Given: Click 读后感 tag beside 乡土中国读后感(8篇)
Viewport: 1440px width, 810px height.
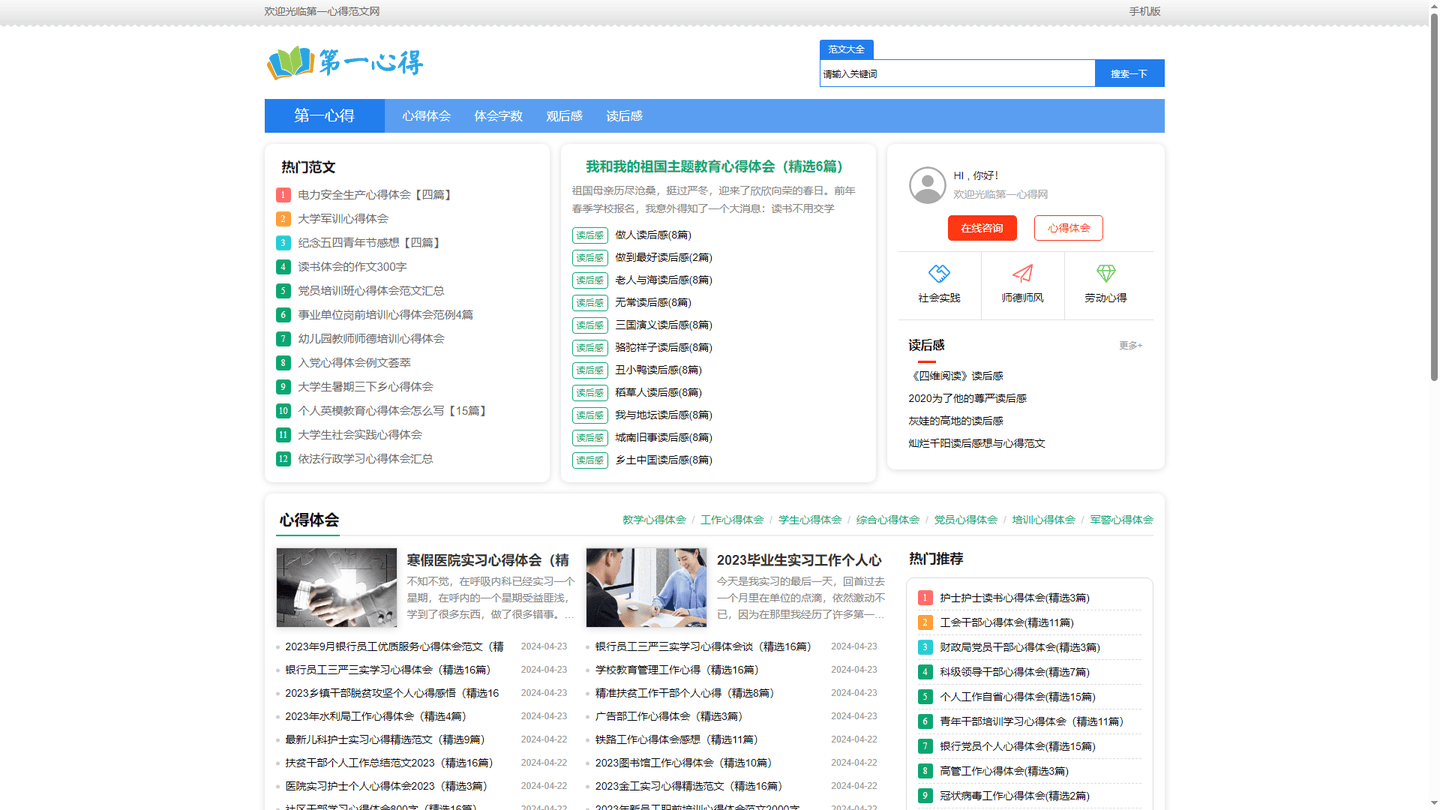Looking at the screenshot, I should (590, 460).
